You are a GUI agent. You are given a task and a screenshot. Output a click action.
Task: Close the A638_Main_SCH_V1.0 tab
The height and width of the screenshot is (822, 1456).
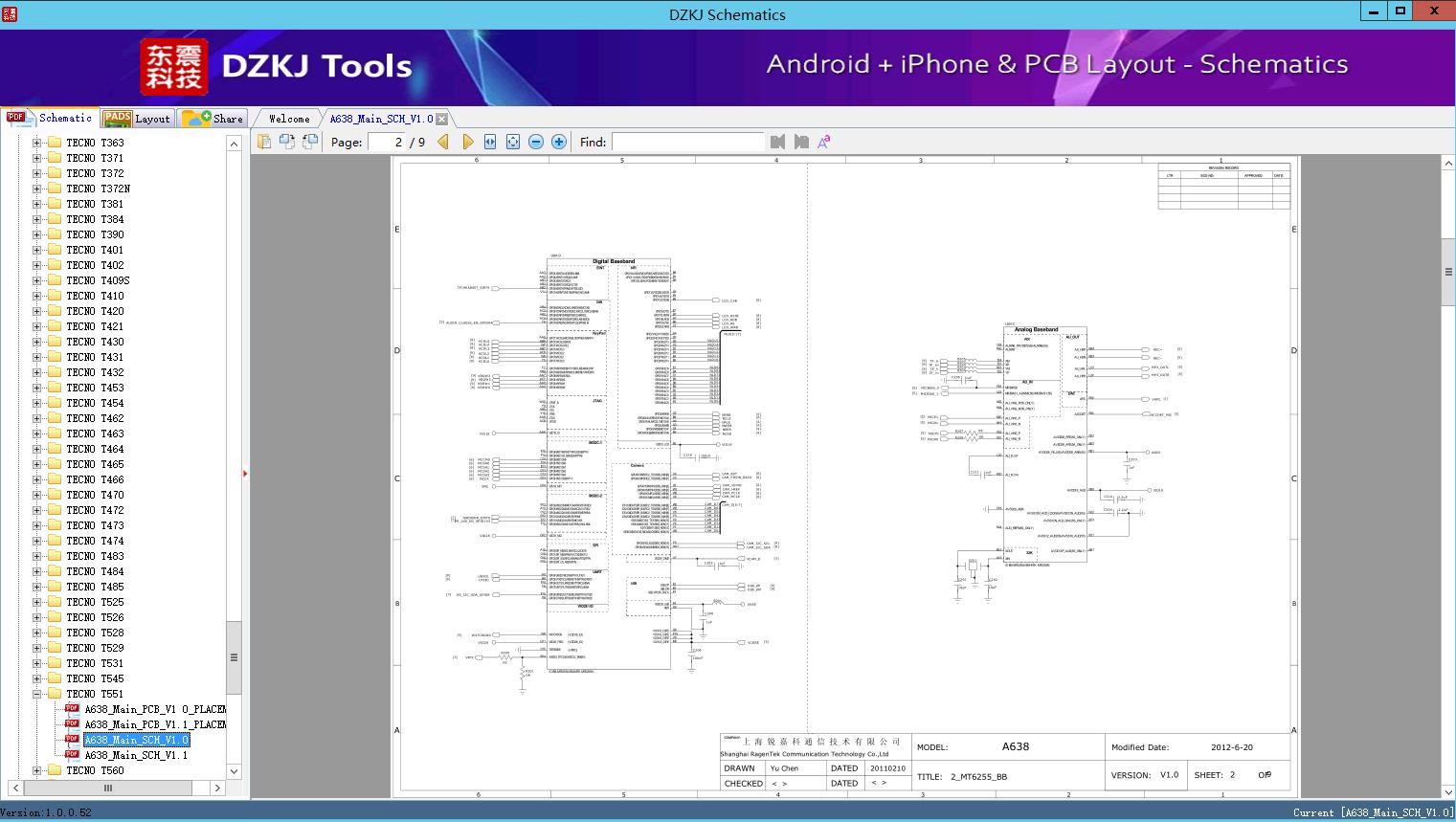point(442,120)
